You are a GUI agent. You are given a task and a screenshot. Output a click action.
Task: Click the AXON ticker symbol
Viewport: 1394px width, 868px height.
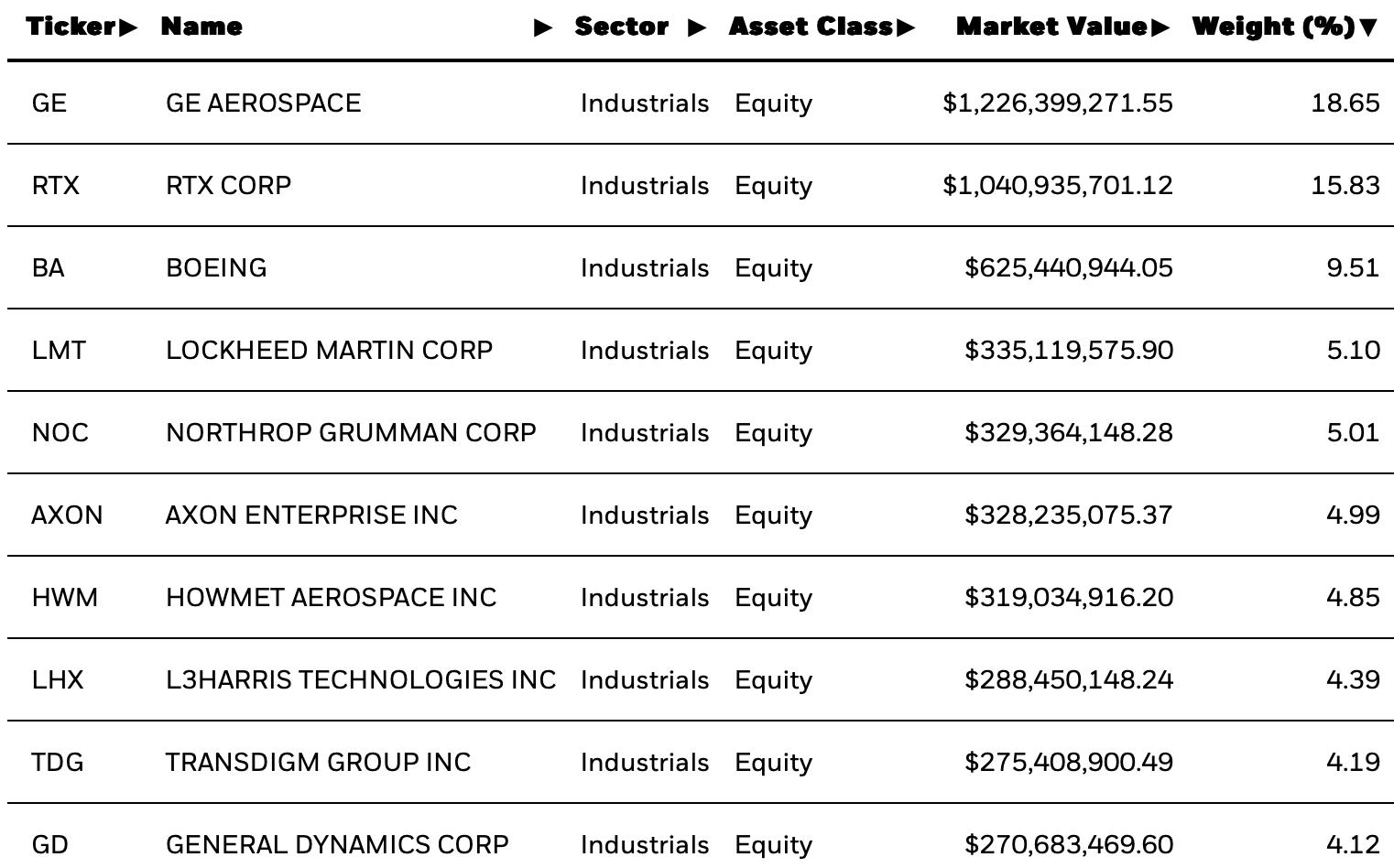[x=67, y=515]
